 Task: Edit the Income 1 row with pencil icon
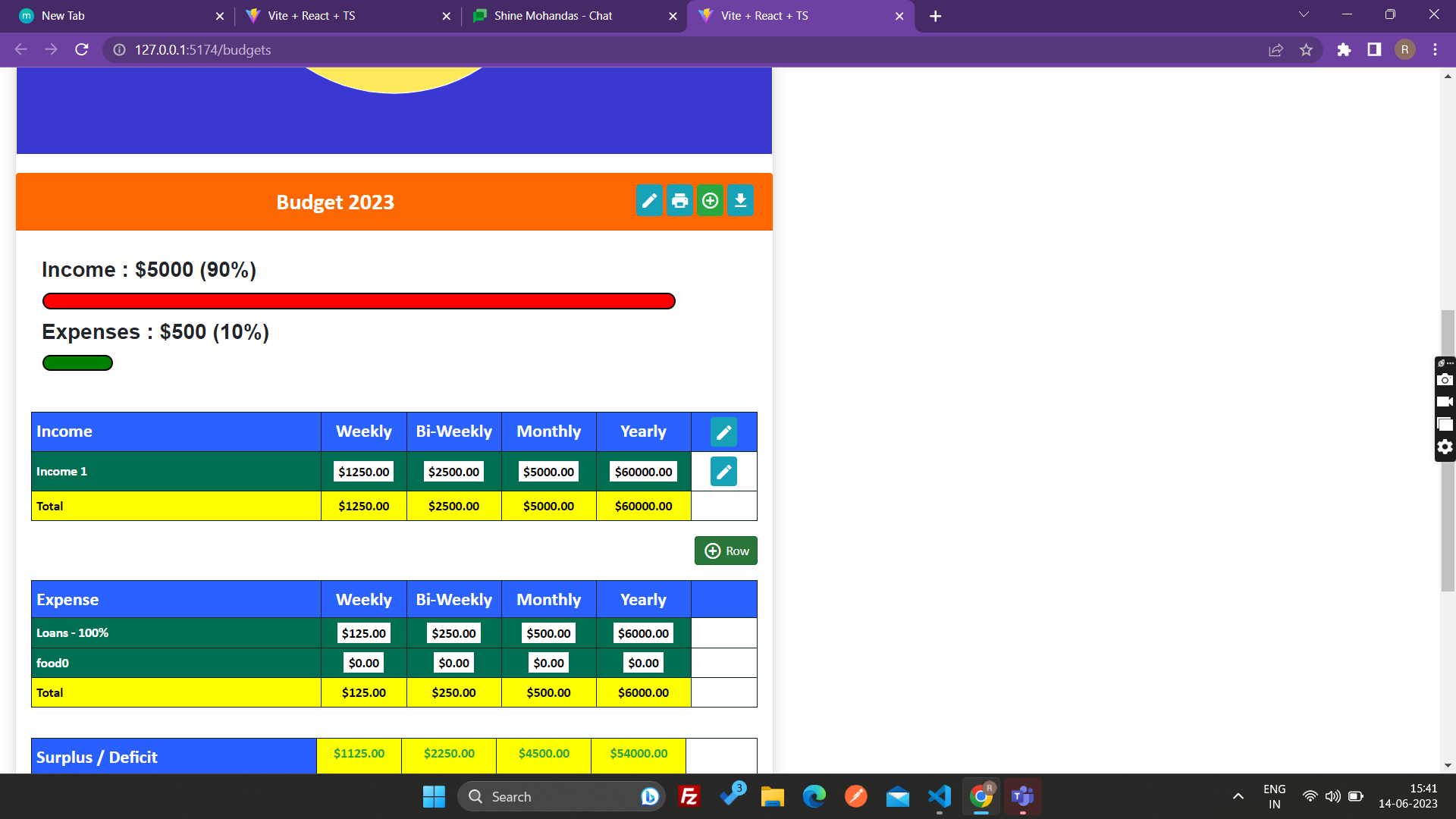pyautogui.click(x=723, y=472)
